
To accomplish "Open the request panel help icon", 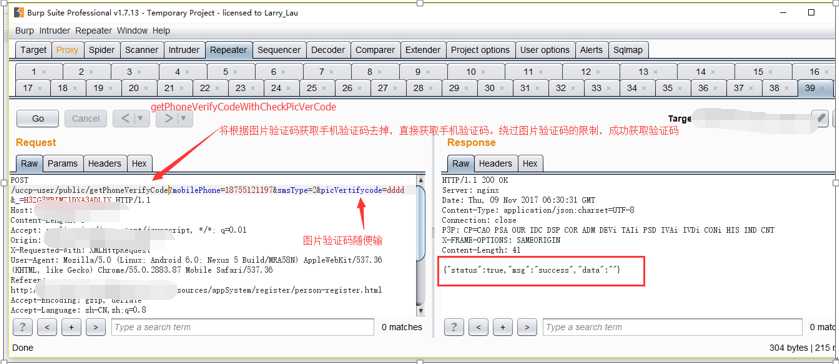I will [22, 327].
